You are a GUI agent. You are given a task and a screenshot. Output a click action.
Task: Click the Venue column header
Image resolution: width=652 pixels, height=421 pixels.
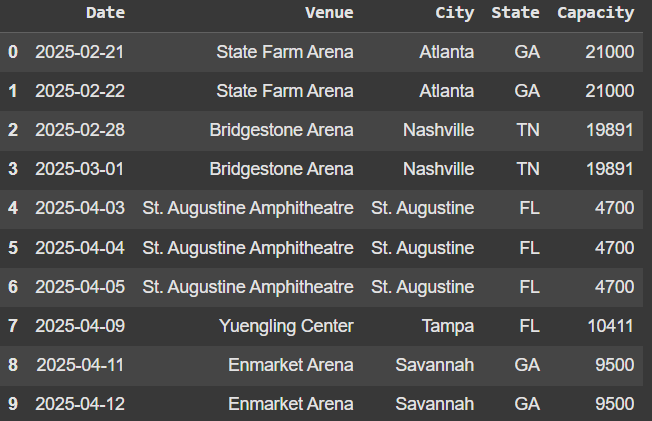pyautogui.click(x=329, y=13)
